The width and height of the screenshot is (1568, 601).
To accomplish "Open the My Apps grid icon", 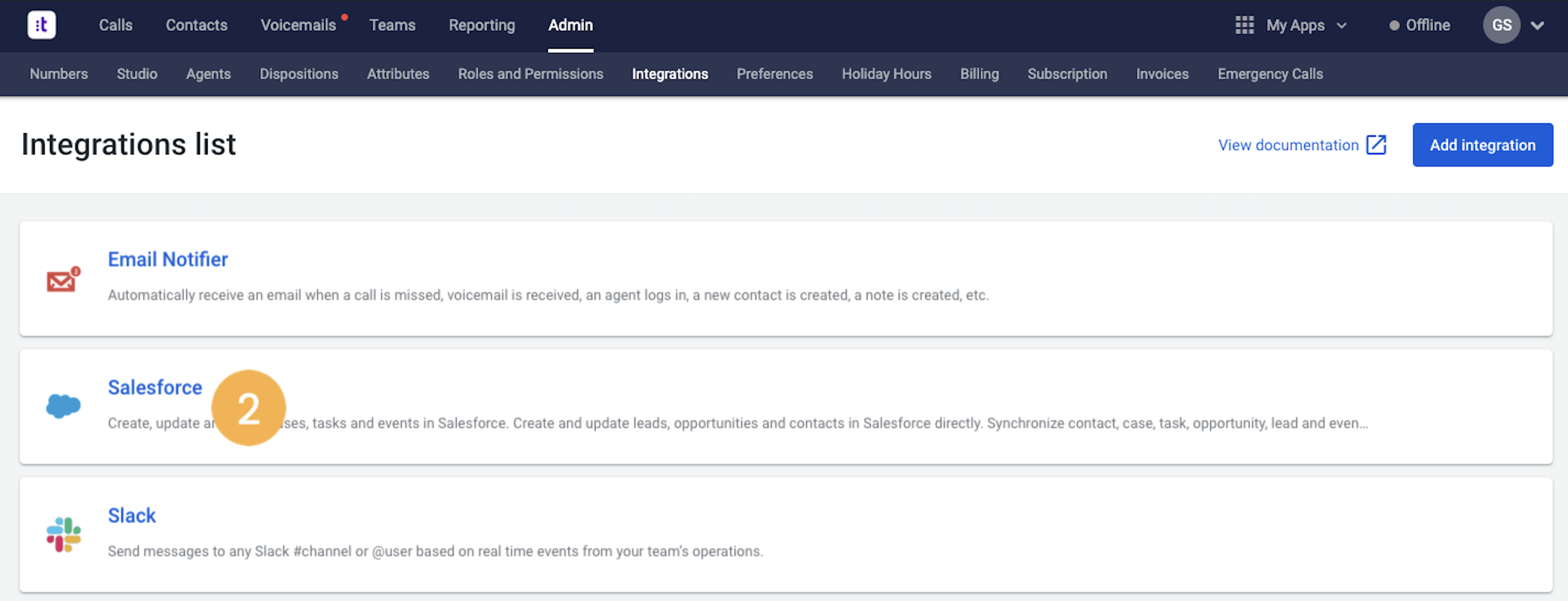I will (x=1244, y=25).
